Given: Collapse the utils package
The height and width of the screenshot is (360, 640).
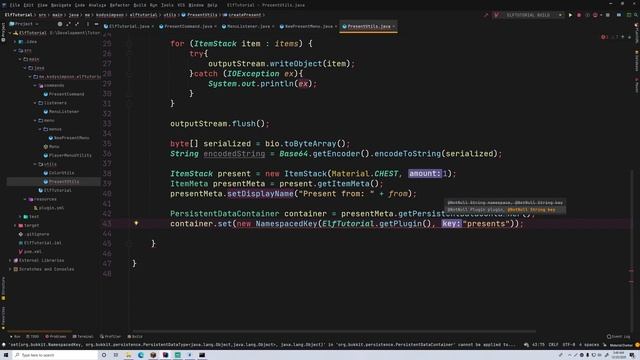Looking at the screenshot, I should click(x=35, y=164).
